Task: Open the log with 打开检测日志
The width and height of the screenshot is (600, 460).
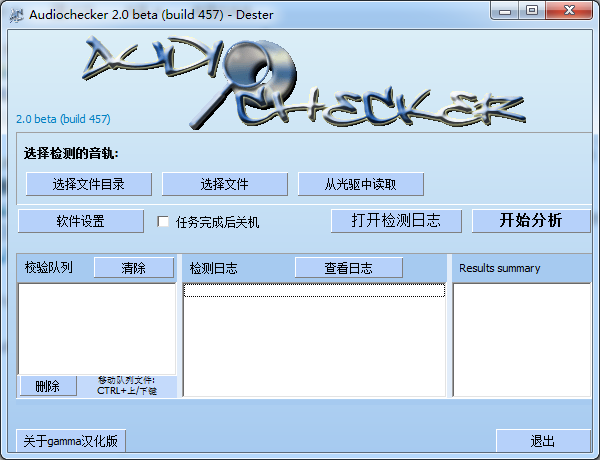Action: [x=395, y=221]
